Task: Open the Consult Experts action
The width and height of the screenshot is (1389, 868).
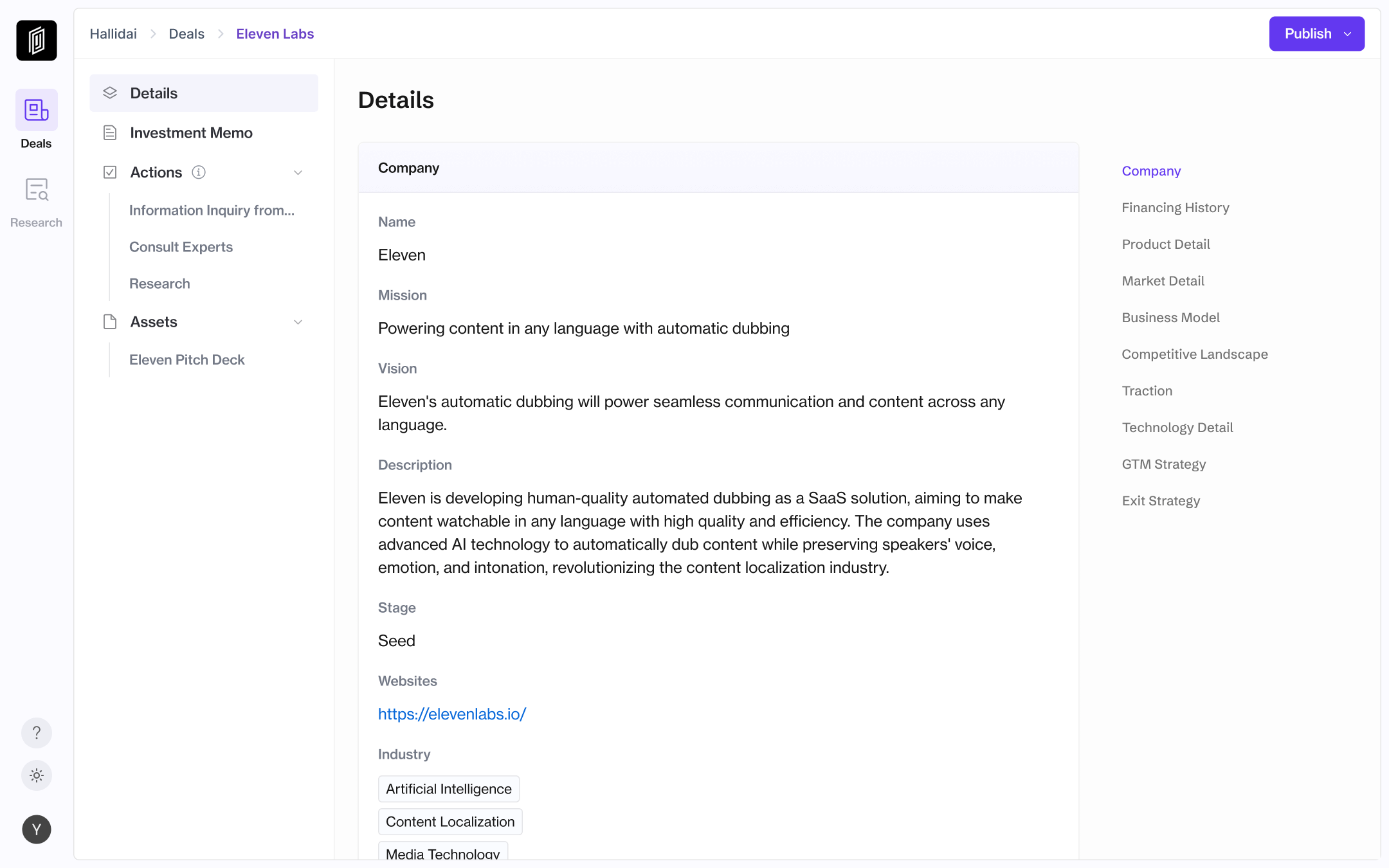Action: pos(181,247)
